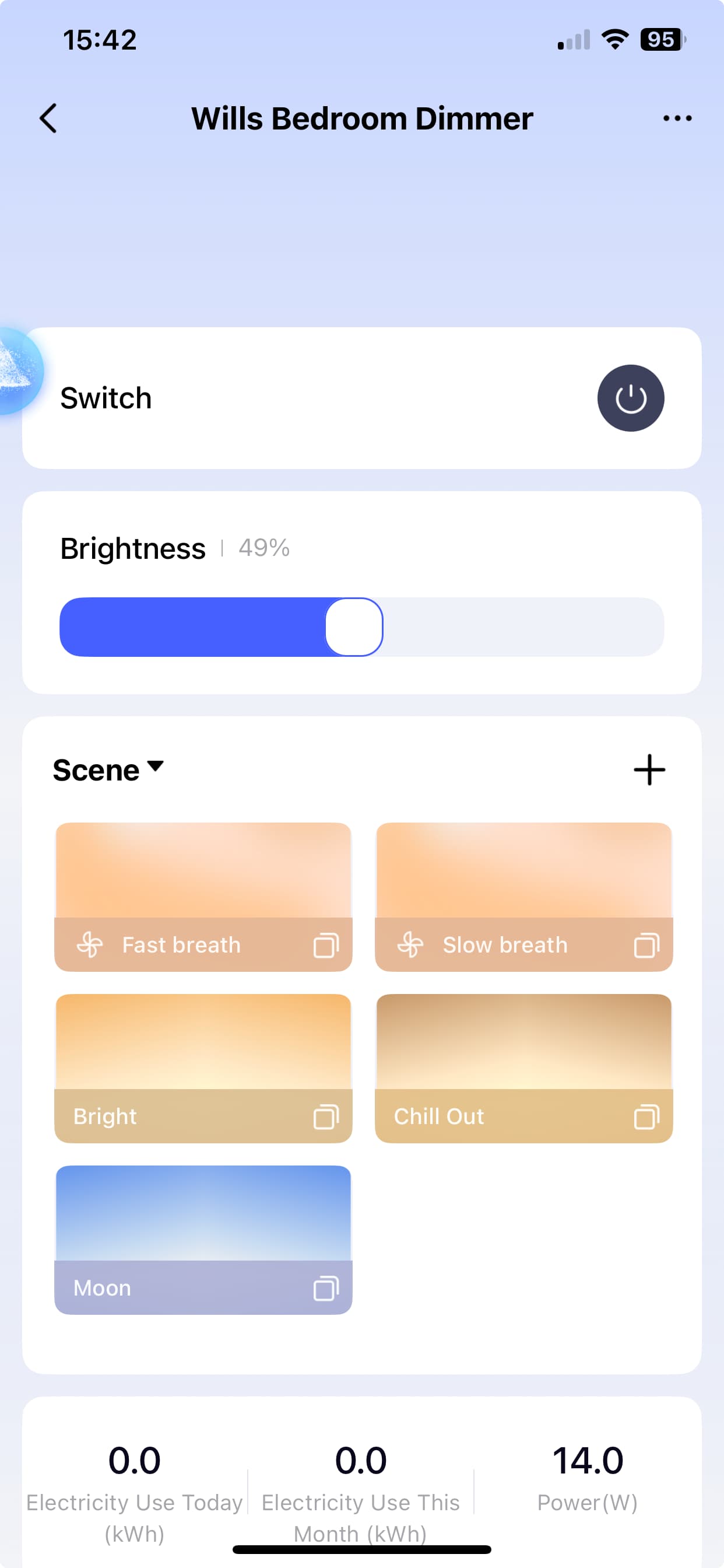The width and height of the screenshot is (724, 1568).
Task: Expand the Scene dropdown arrow
Action: [x=156, y=766]
